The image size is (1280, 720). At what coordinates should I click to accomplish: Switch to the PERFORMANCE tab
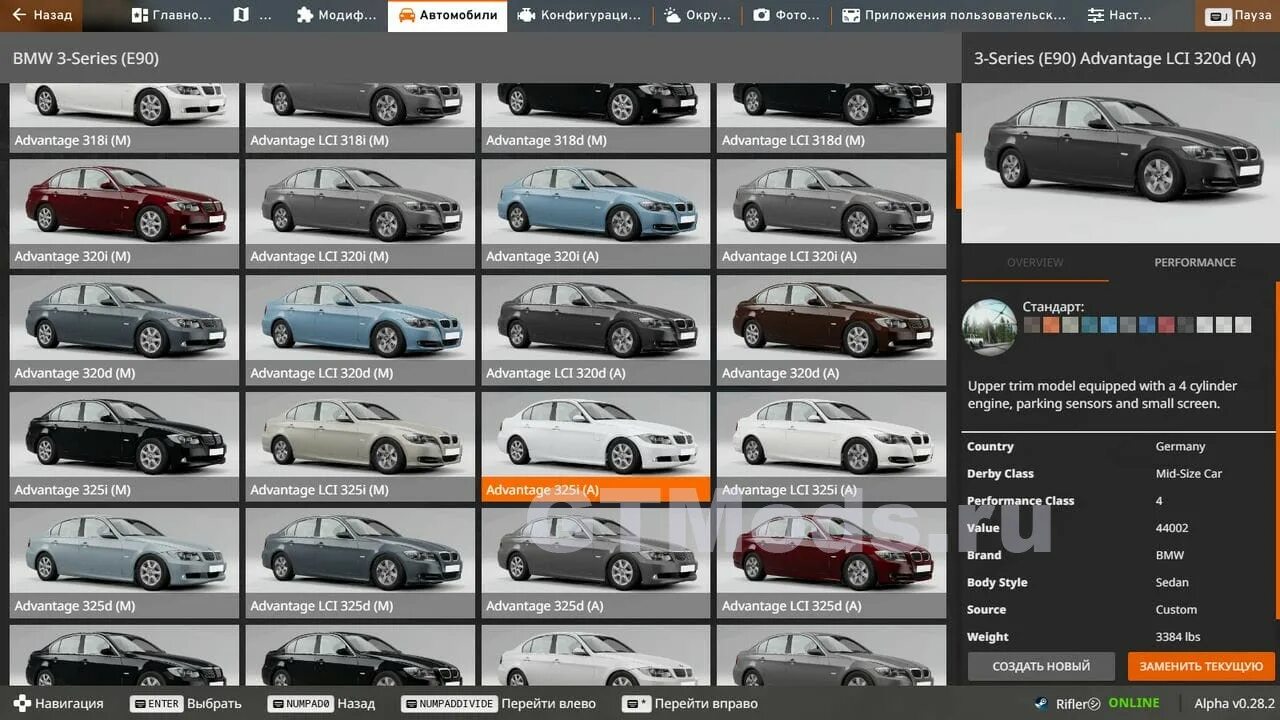click(x=1195, y=263)
